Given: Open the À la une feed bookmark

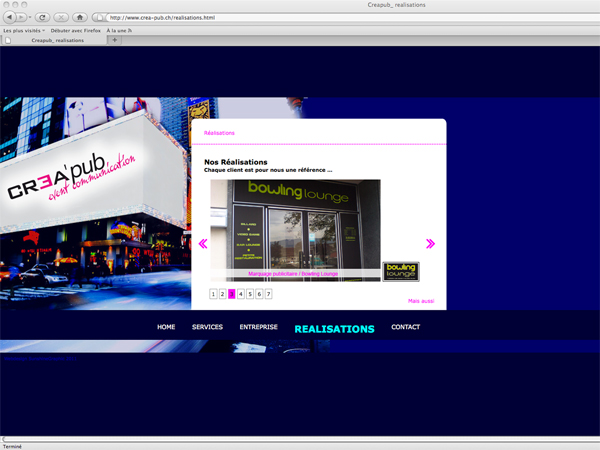Looking at the screenshot, I should pos(119,31).
